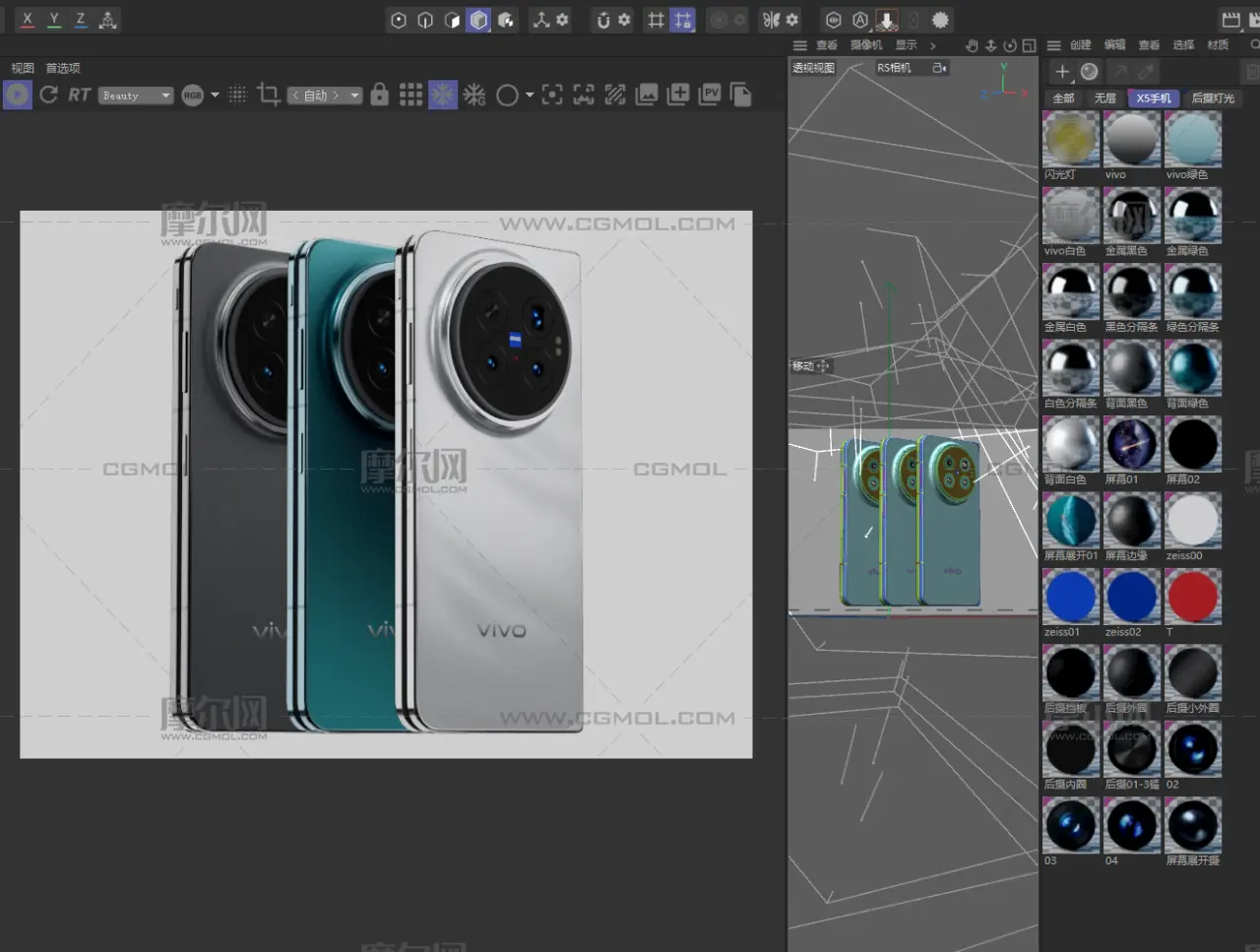Click the bracketed image region icon
This screenshot has height=952, width=1260.
(584, 95)
